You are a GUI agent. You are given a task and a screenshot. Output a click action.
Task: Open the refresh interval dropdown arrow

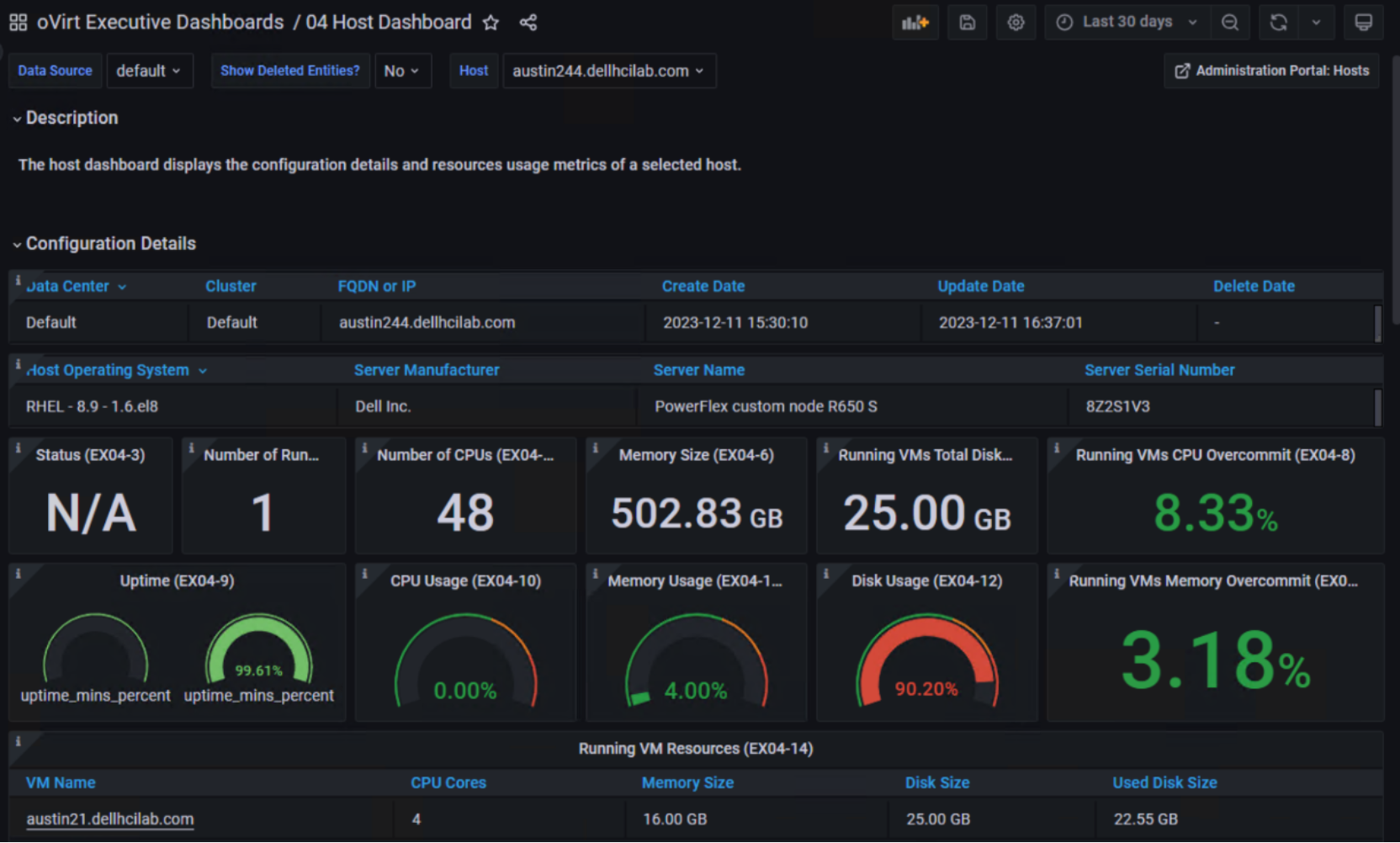1317,23
